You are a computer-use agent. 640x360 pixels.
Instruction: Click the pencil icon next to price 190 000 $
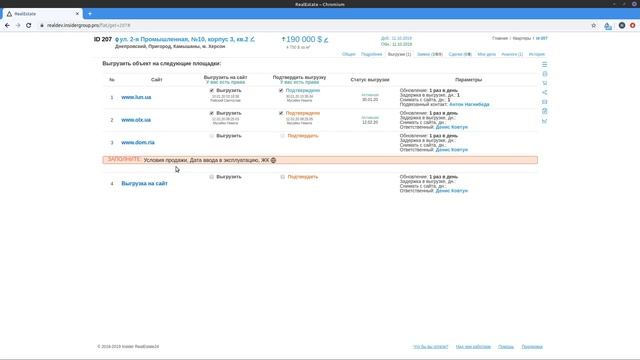(x=326, y=40)
